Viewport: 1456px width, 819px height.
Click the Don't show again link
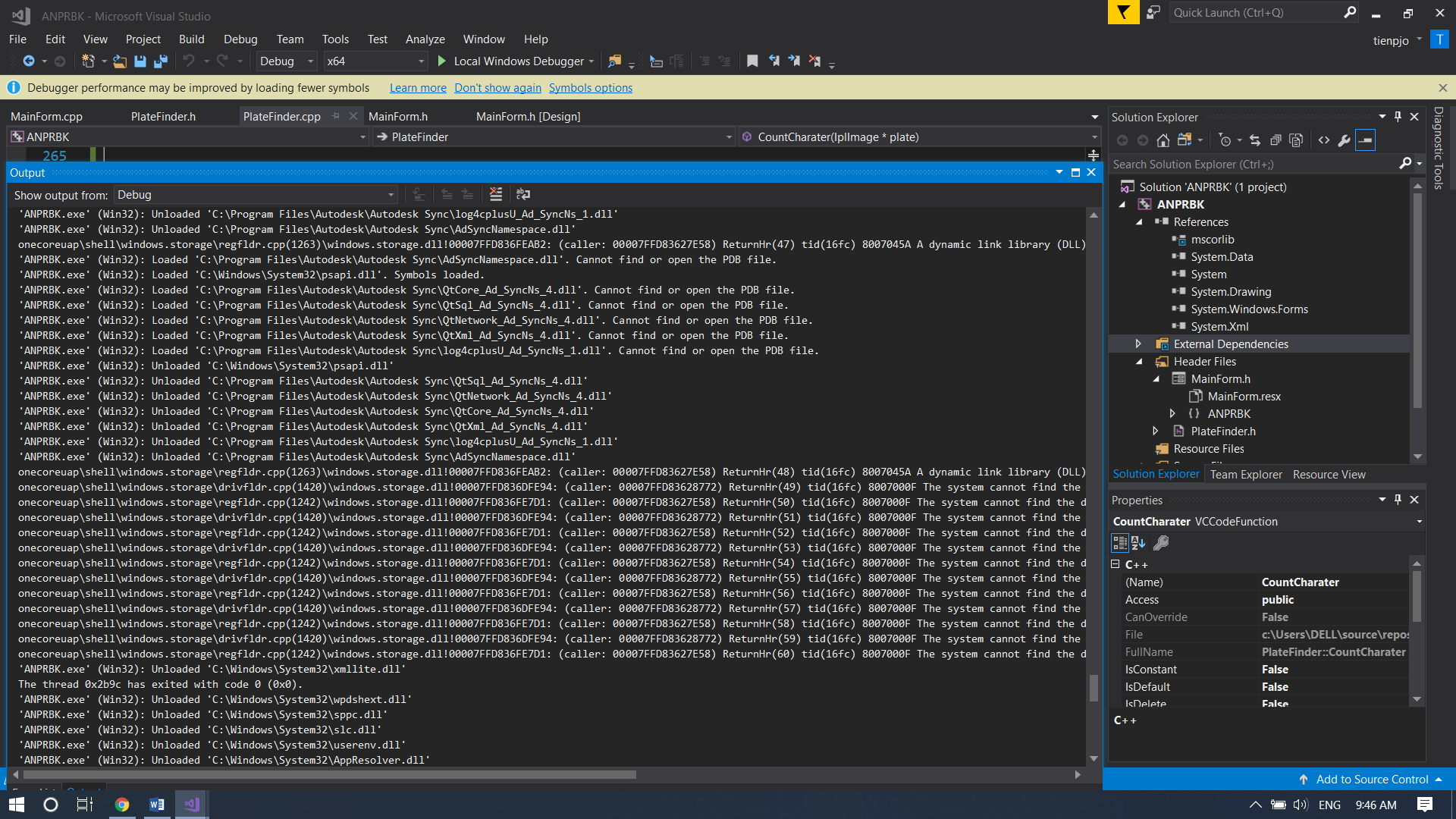point(497,88)
